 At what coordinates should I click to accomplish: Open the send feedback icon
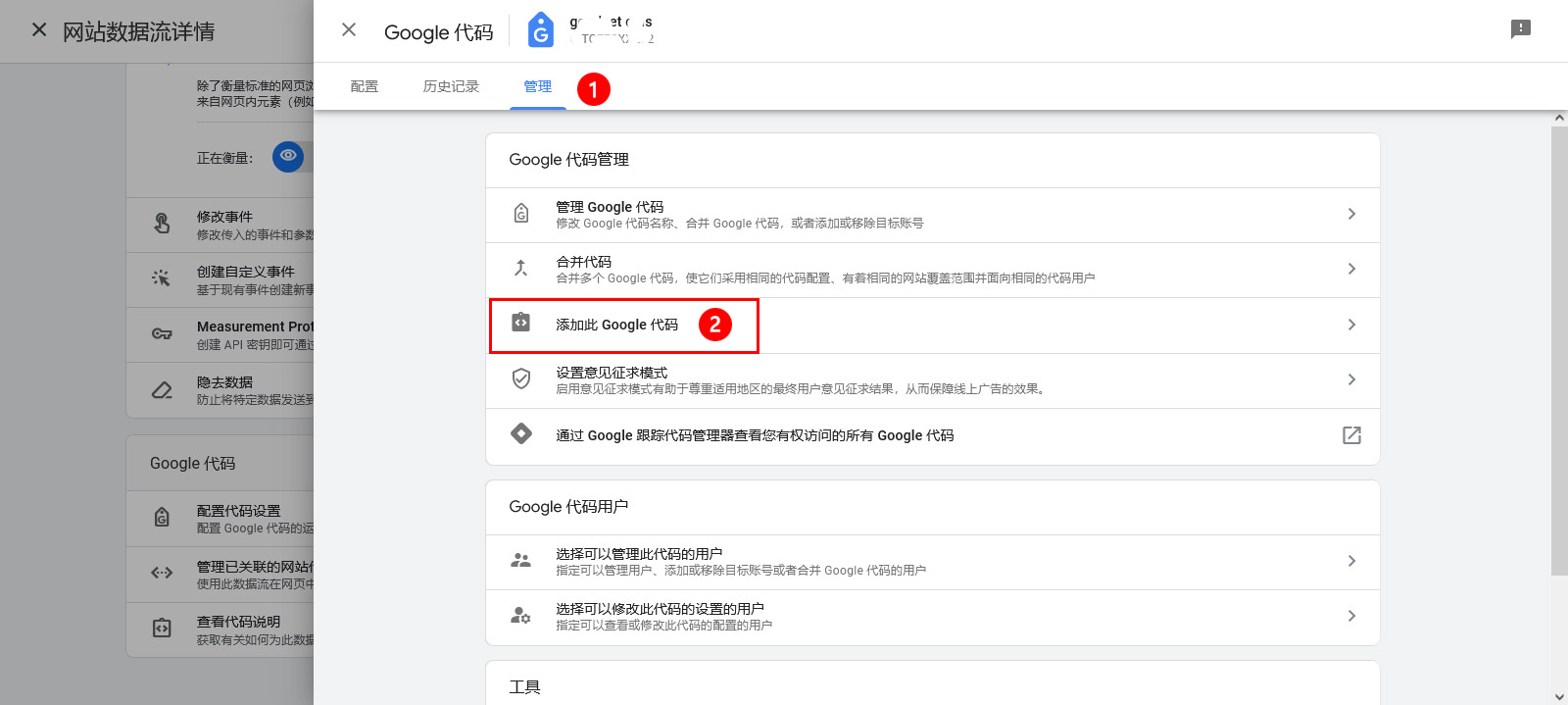(x=1521, y=29)
